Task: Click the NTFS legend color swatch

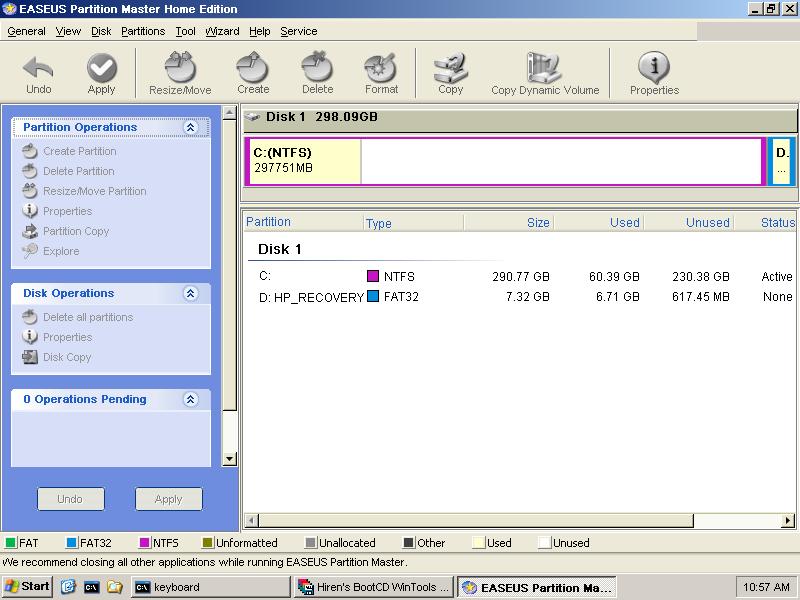Action: 145,542
